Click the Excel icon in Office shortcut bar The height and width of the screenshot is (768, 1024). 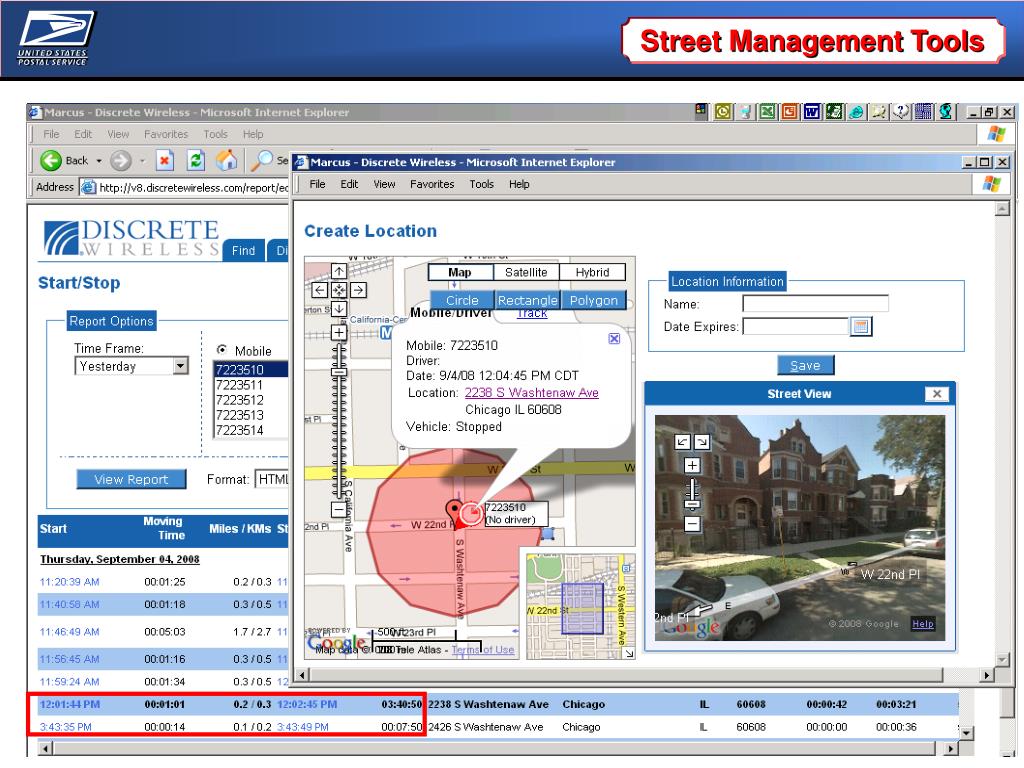pyautogui.click(x=767, y=112)
